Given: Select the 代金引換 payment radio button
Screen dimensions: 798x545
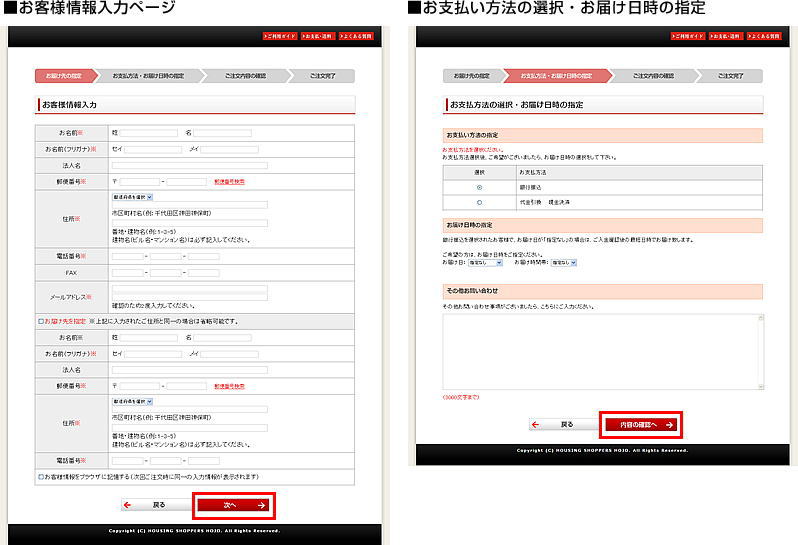Looking at the screenshot, I should click(479, 202).
